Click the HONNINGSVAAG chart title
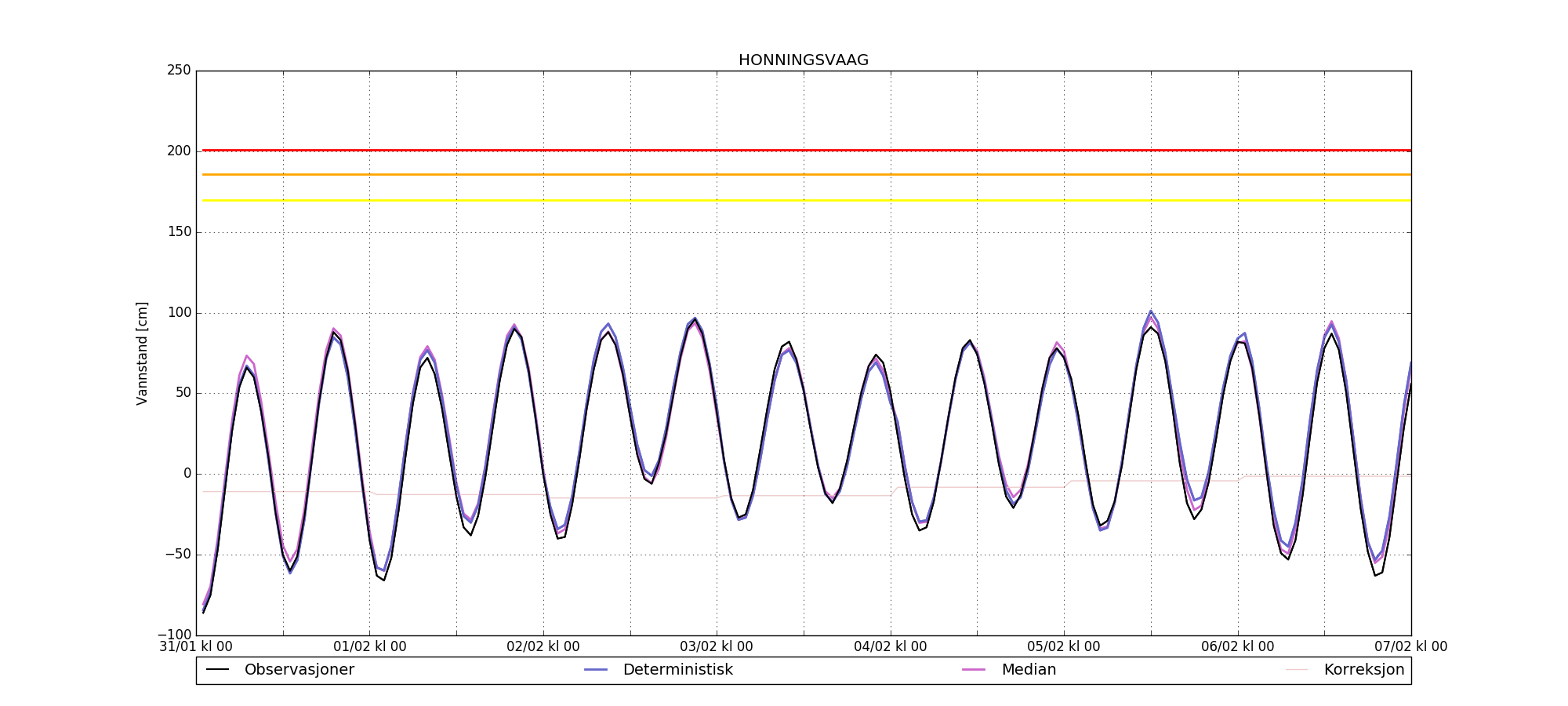 (803, 60)
